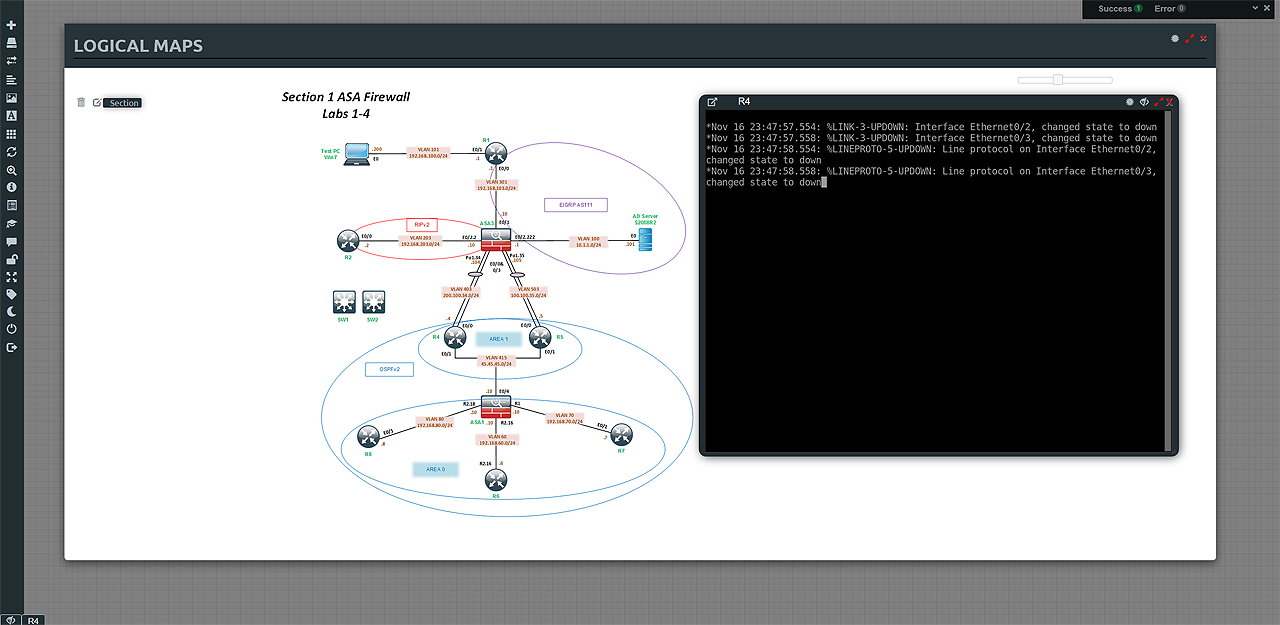Viewport: 1280px width, 625px height.
Task: Select the Section map label
Action: pyautogui.click(x=124, y=103)
